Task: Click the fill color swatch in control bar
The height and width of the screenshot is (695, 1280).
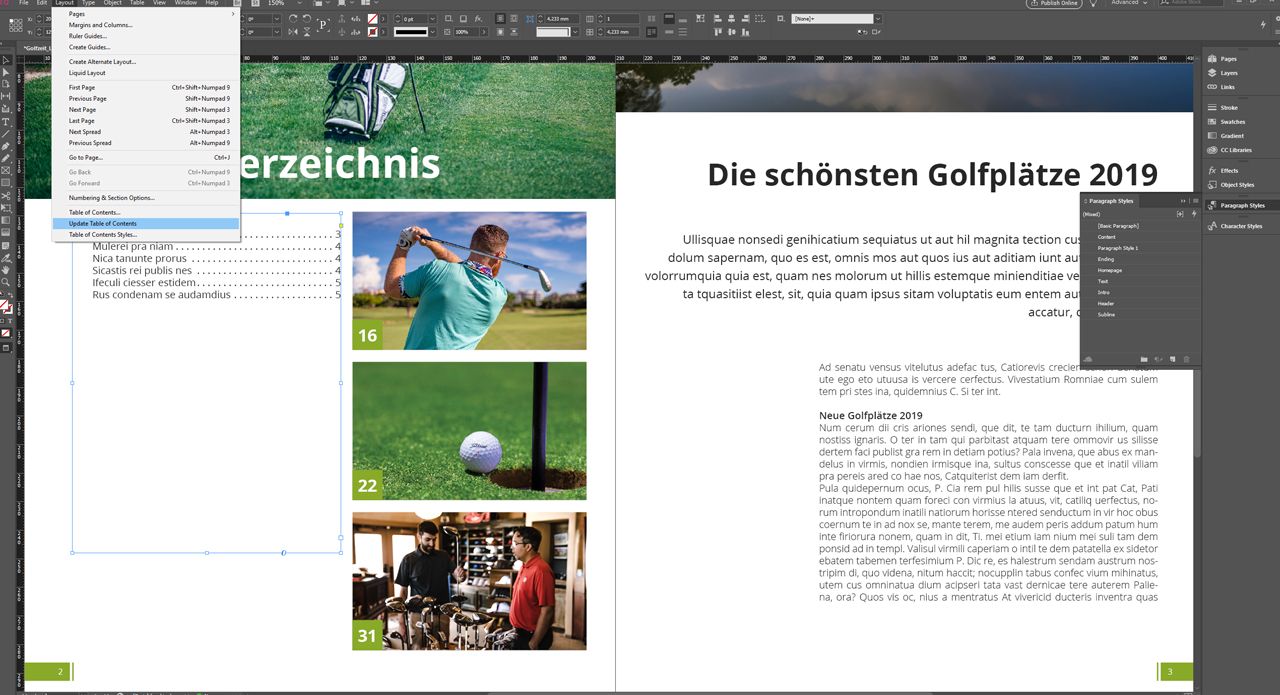Action: (374, 18)
